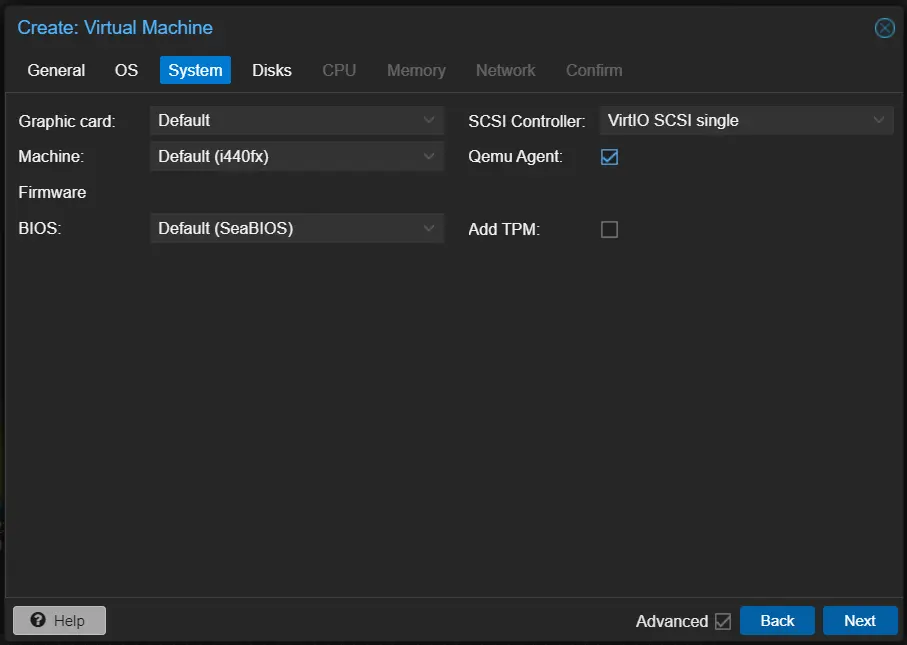The image size is (907, 645).
Task: Click the Help button
Action: point(59,620)
